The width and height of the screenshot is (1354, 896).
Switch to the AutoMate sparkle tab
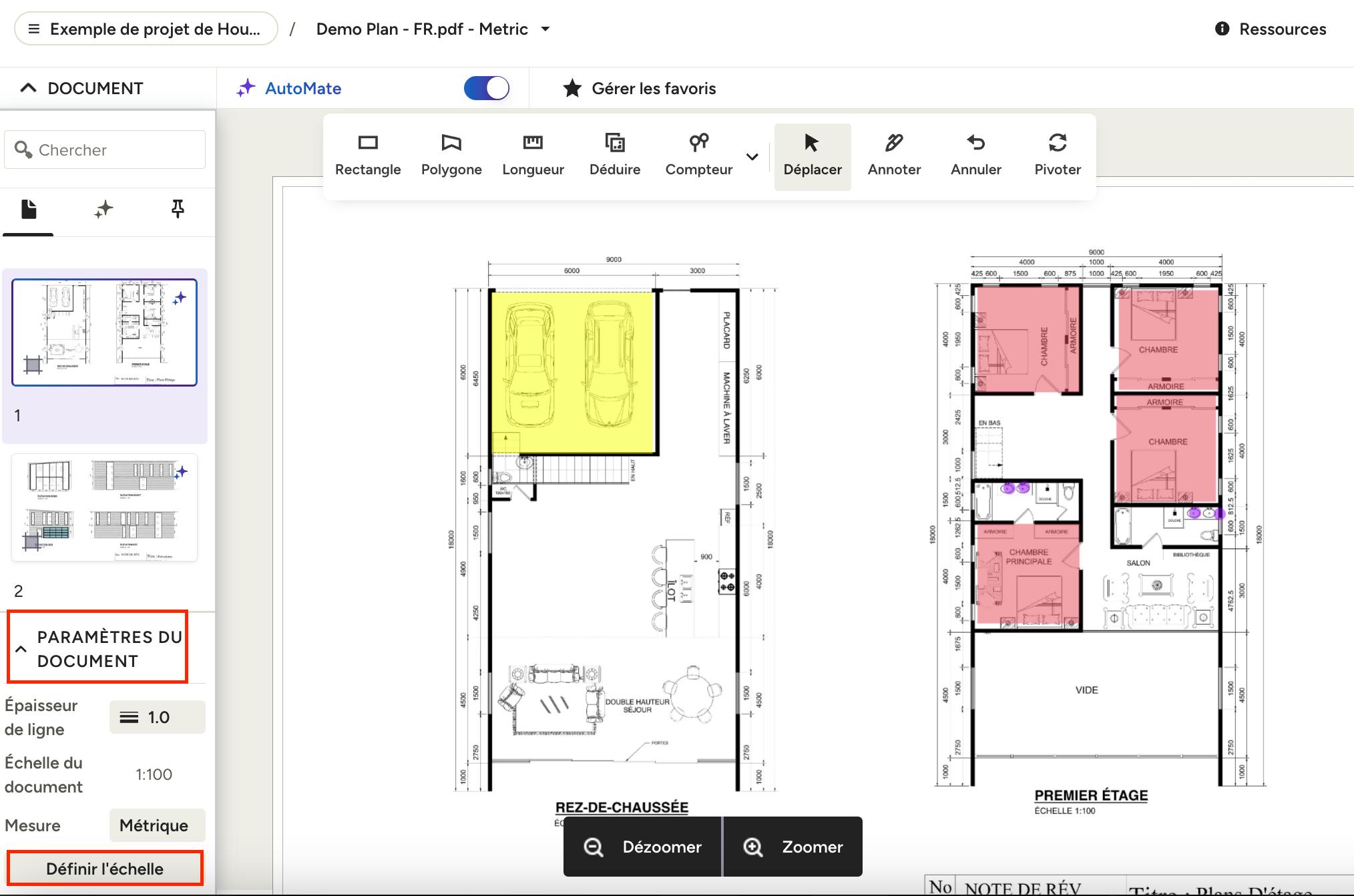pos(103,210)
